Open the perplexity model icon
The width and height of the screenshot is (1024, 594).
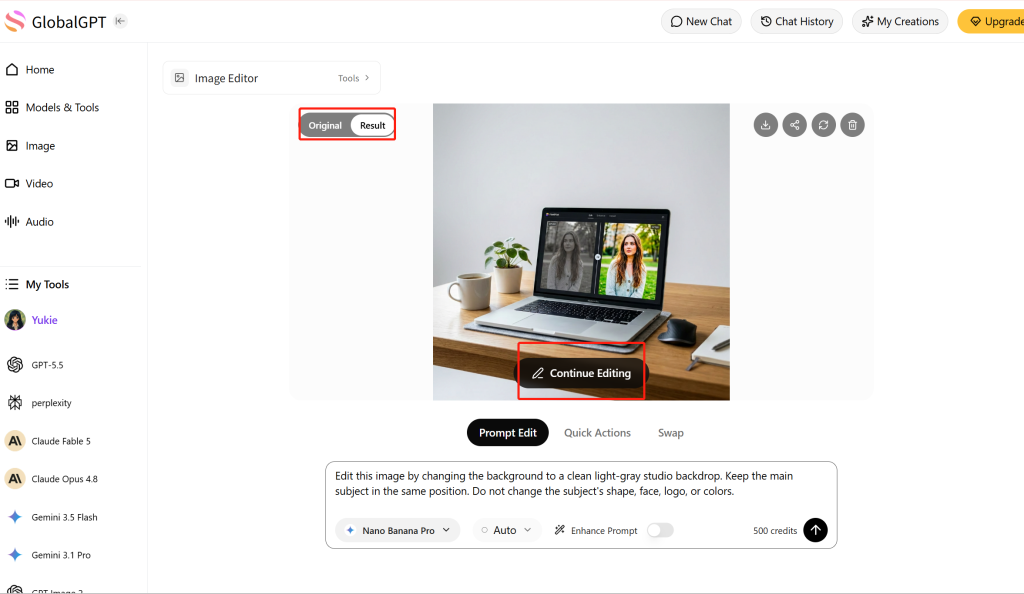pyautogui.click(x=15, y=403)
